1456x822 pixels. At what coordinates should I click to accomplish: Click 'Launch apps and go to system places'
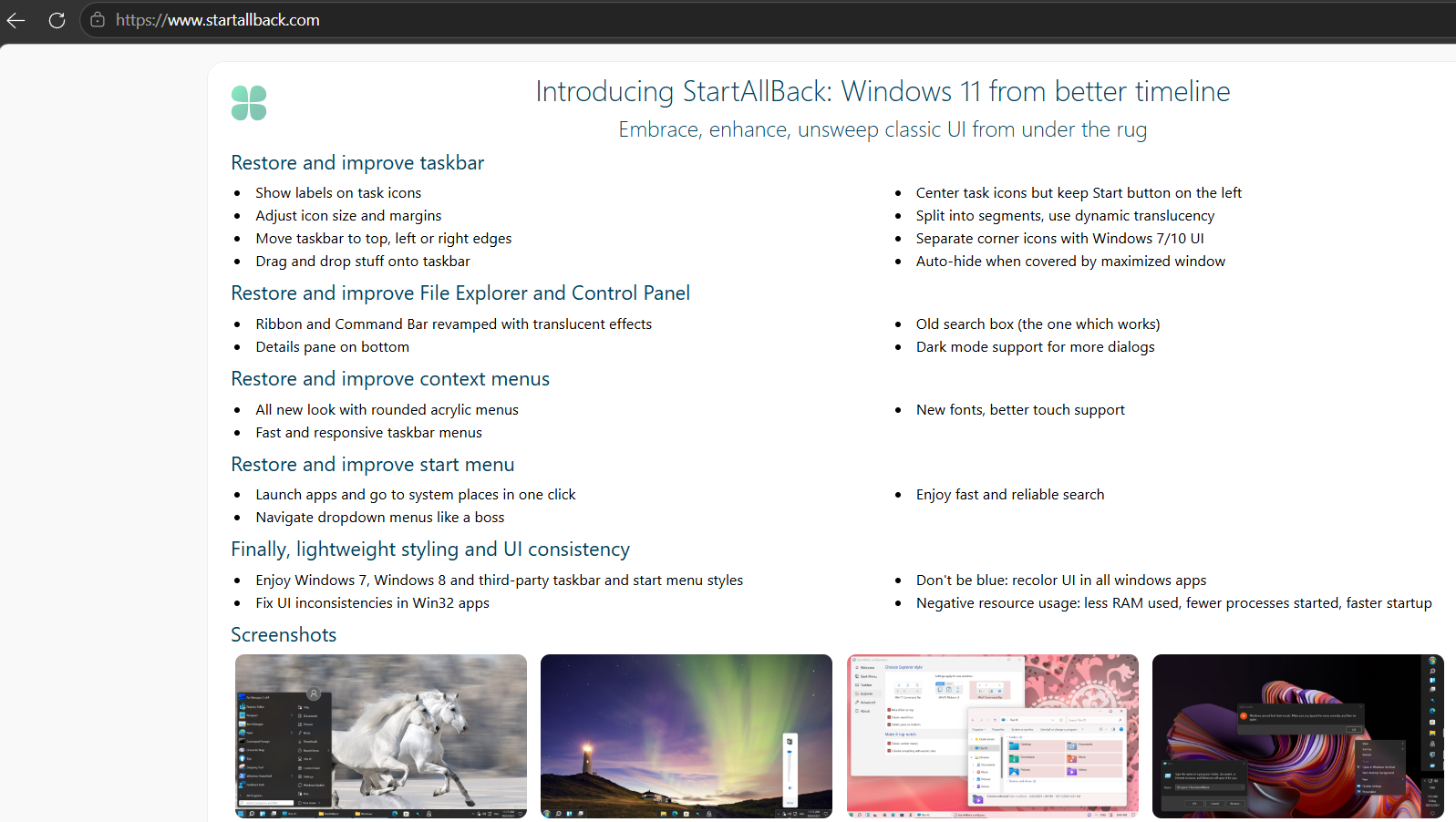pos(416,495)
